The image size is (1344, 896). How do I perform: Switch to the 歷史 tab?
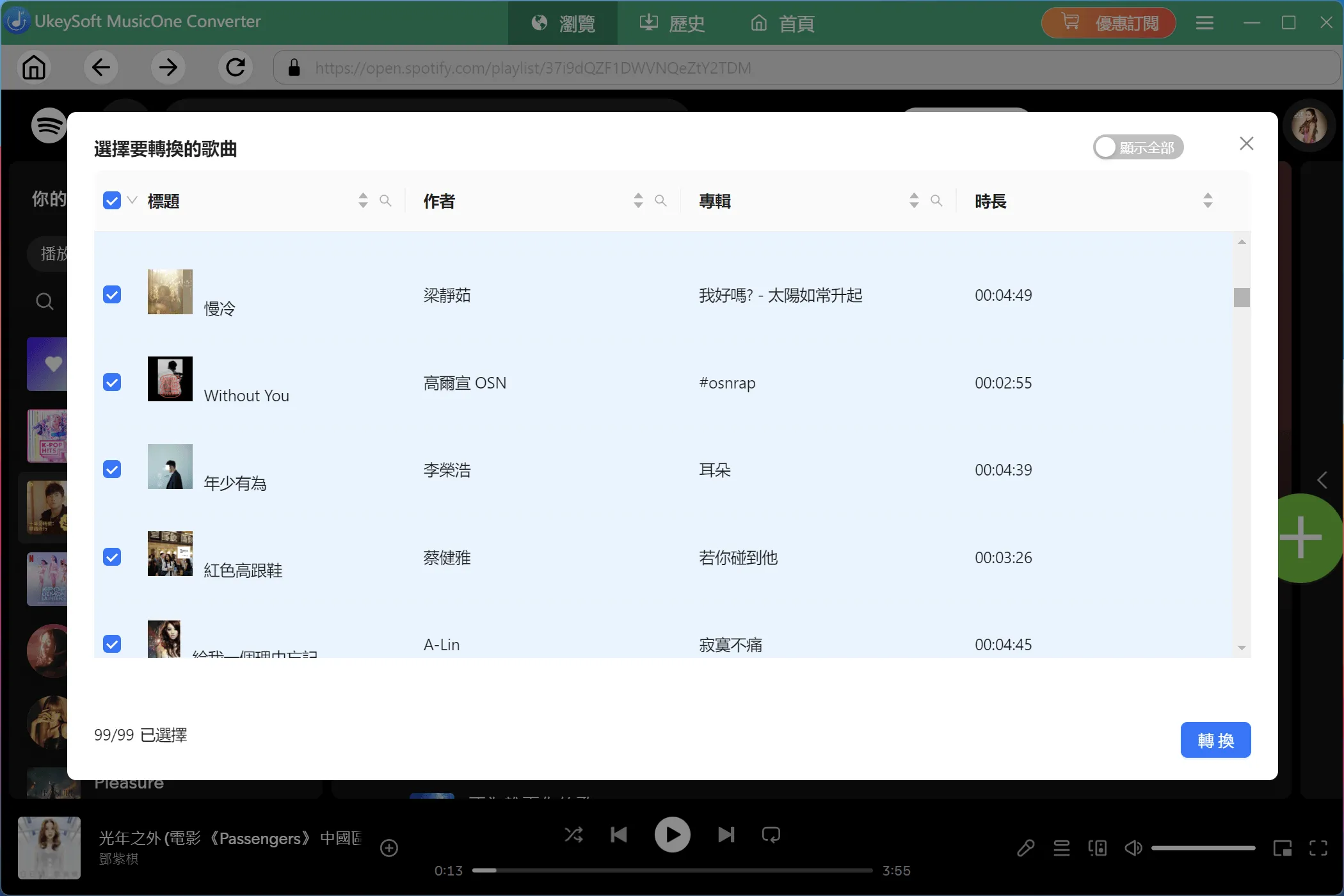pos(672,23)
